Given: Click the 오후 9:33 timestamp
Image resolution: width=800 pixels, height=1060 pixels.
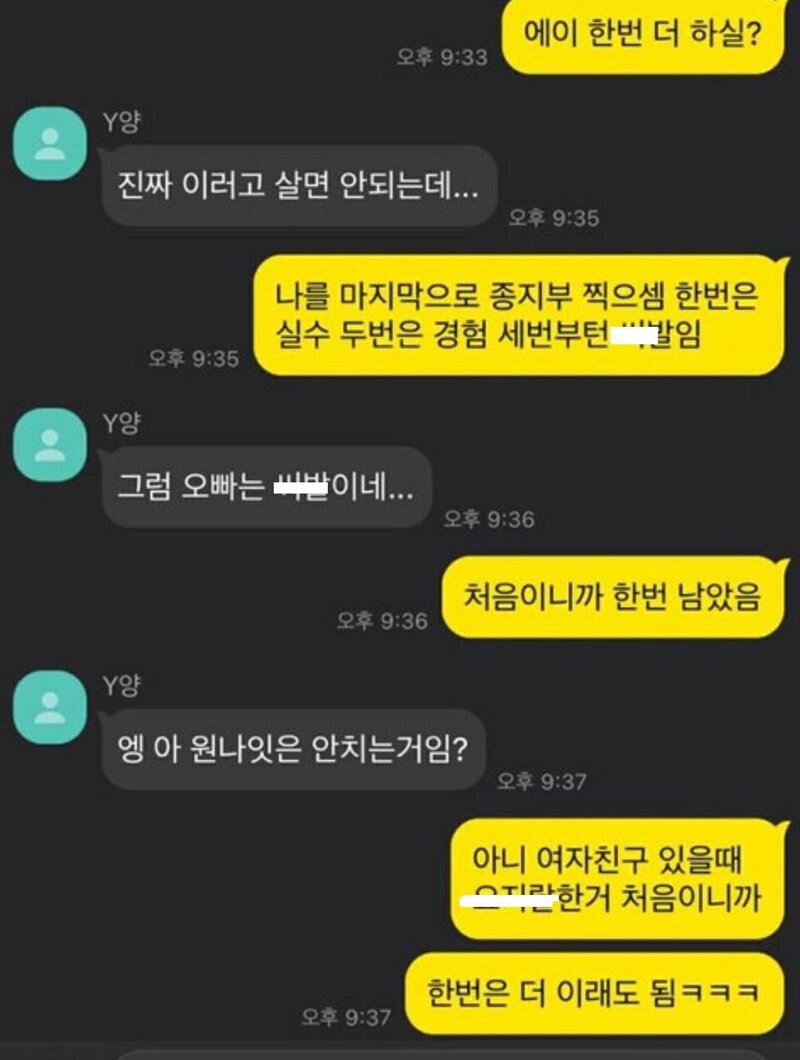Looking at the screenshot, I should 442,57.
